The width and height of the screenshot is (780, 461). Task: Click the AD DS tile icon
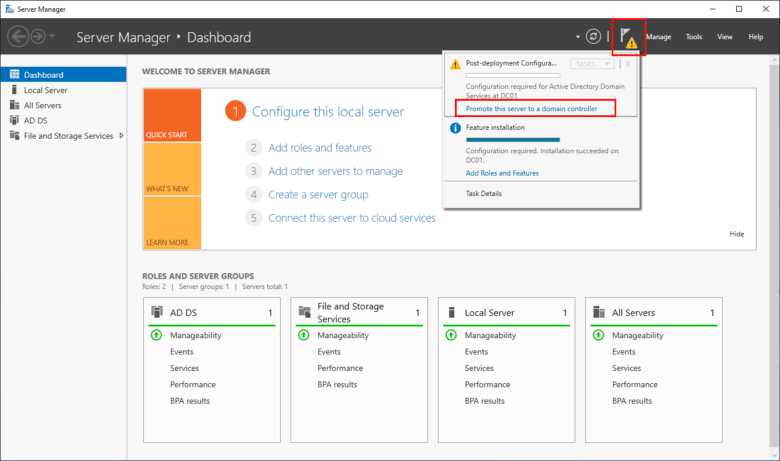click(x=157, y=312)
